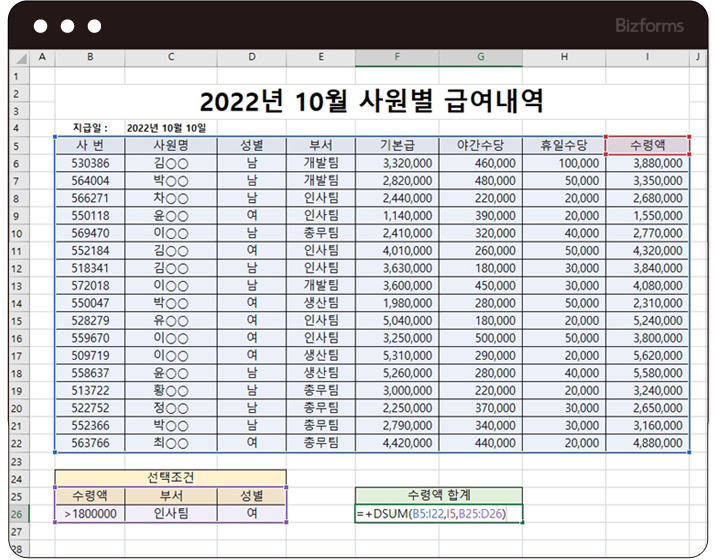The height and width of the screenshot is (560, 715).
Task: Select the 수령액 header cell in row 5
Action: click(647, 146)
